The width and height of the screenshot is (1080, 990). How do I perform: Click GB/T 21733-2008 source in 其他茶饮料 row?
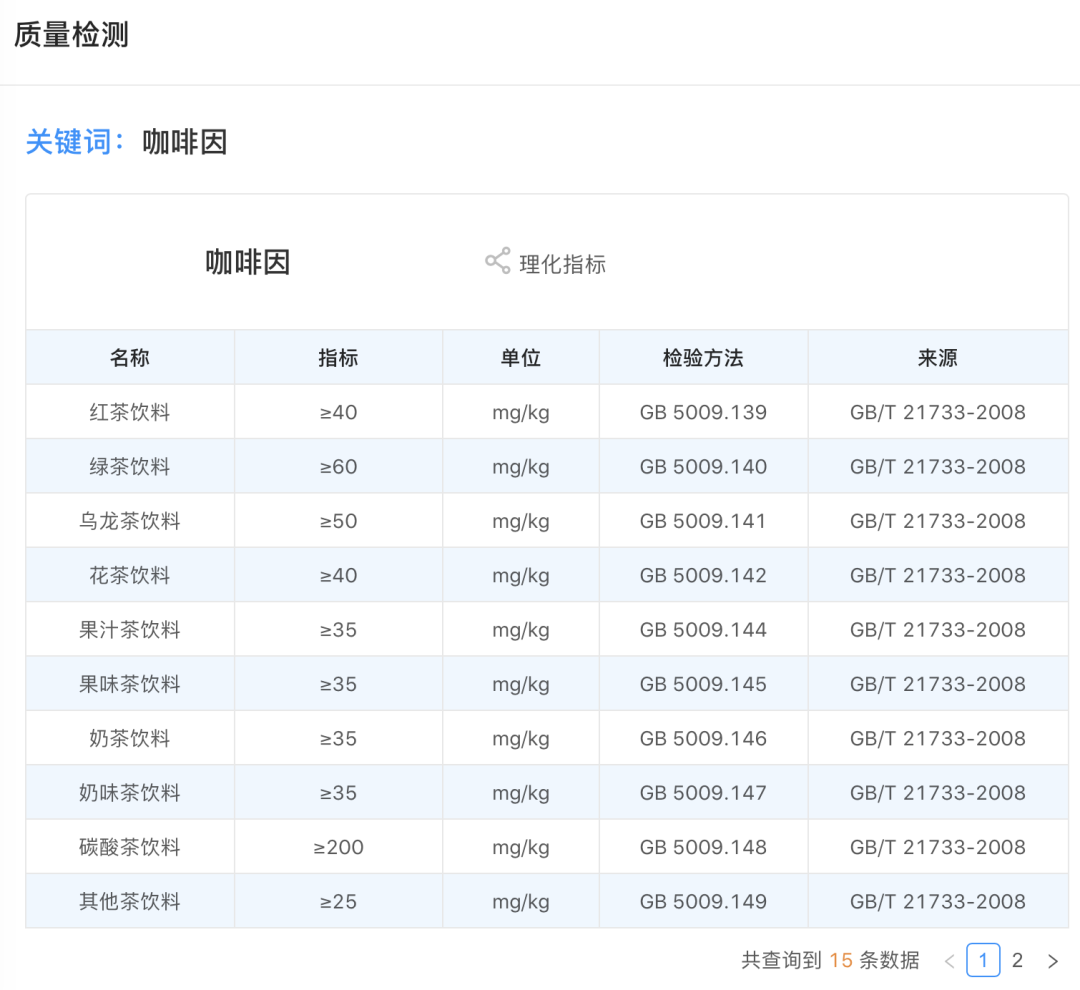pyautogui.click(x=937, y=901)
